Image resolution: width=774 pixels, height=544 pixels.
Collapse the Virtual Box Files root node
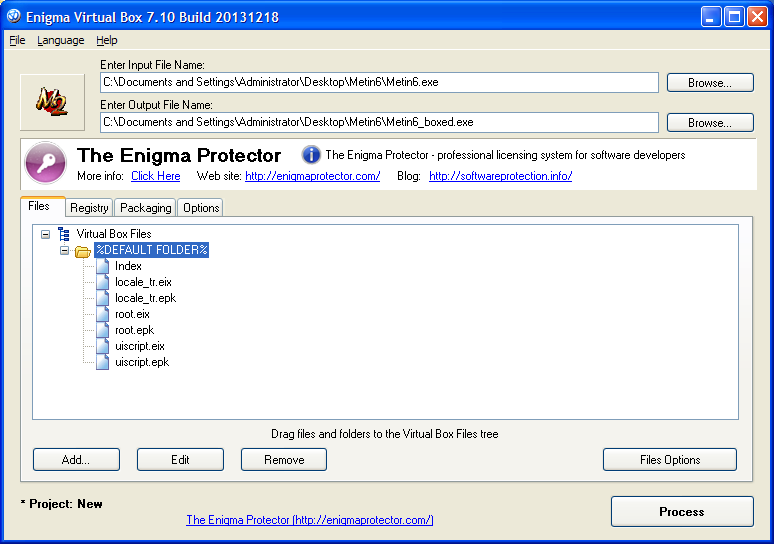coord(45,234)
